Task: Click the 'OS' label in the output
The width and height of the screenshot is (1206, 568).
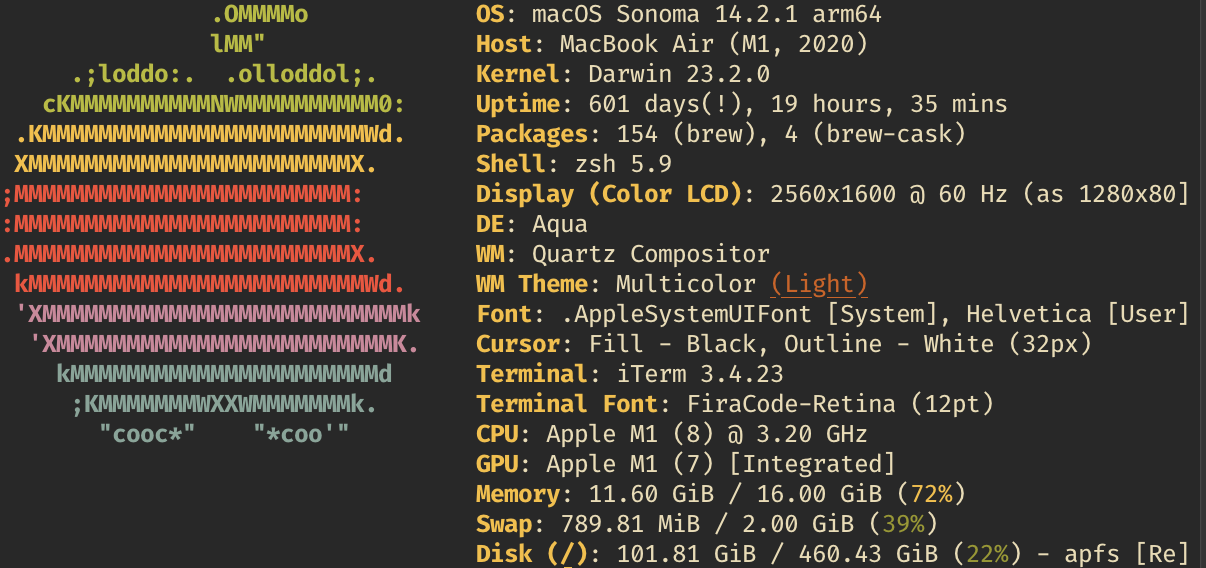Action: click(x=490, y=15)
